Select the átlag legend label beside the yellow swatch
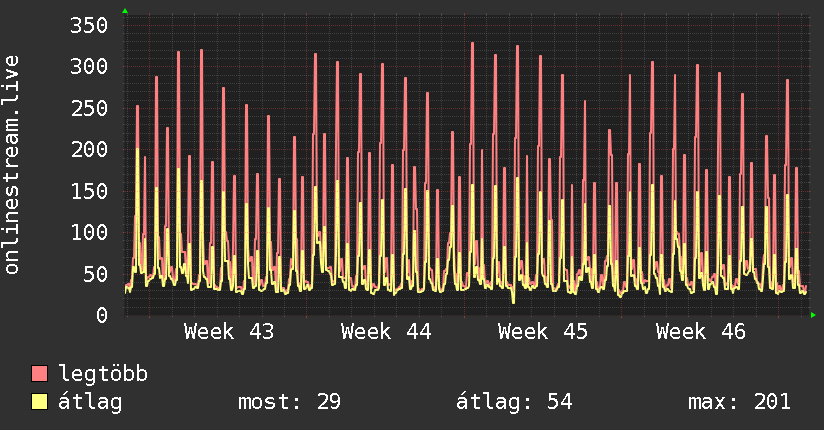824x430 pixels. point(90,402)
